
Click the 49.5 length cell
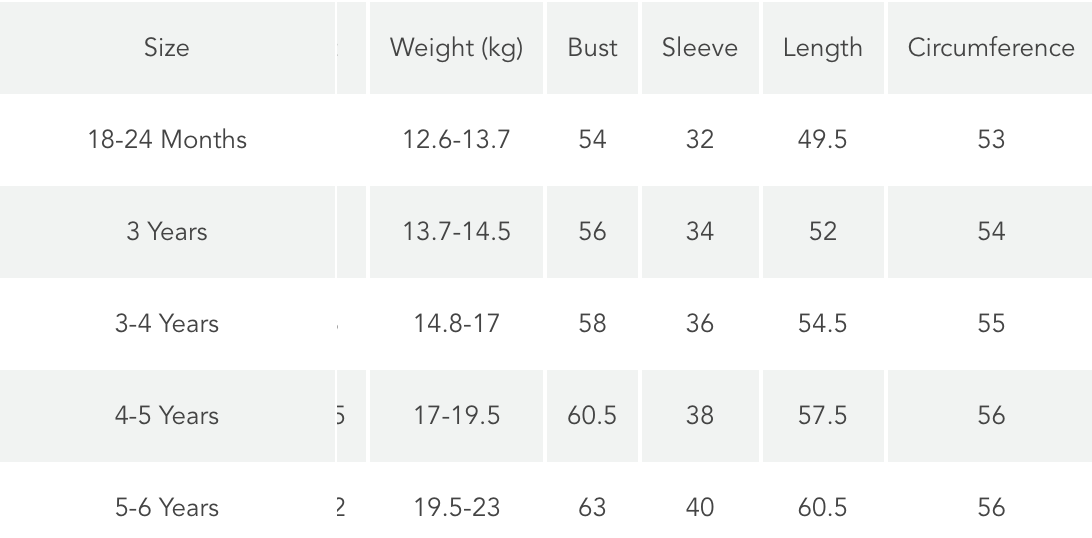click(822, 139)
